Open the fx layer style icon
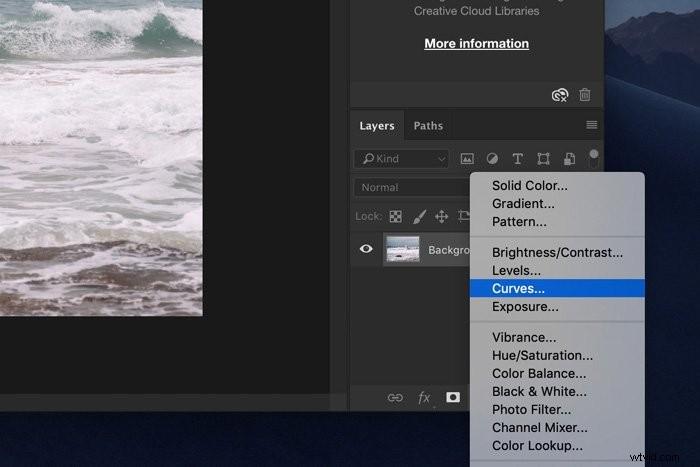Screen dimensions: 700x467 424,397
